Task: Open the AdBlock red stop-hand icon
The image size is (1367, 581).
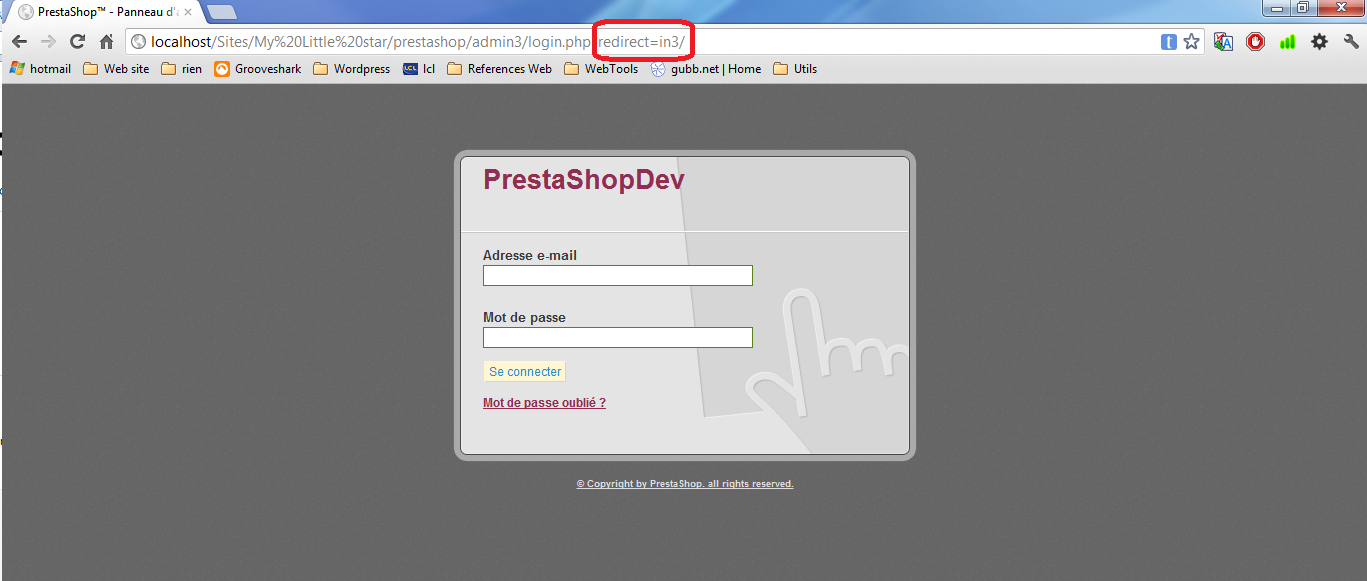Action: coord(1255,42)
